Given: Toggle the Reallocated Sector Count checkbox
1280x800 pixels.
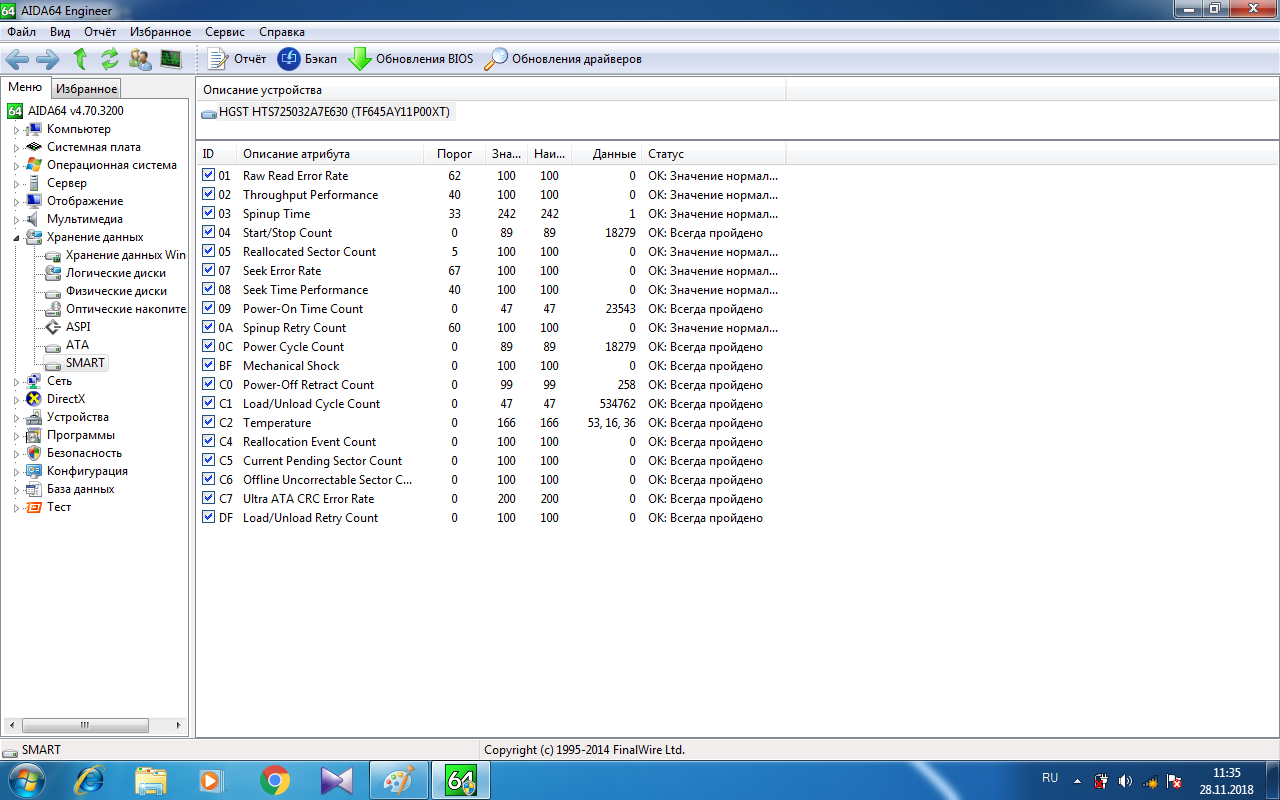Looking at the screenshot, I should click(208, 251).
